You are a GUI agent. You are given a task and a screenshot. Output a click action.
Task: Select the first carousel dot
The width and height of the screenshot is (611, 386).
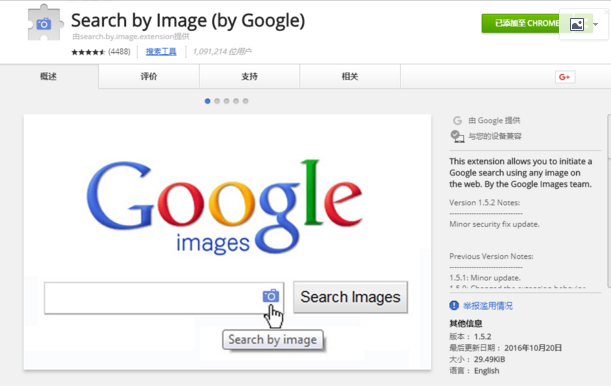click(x=207, y=101)
